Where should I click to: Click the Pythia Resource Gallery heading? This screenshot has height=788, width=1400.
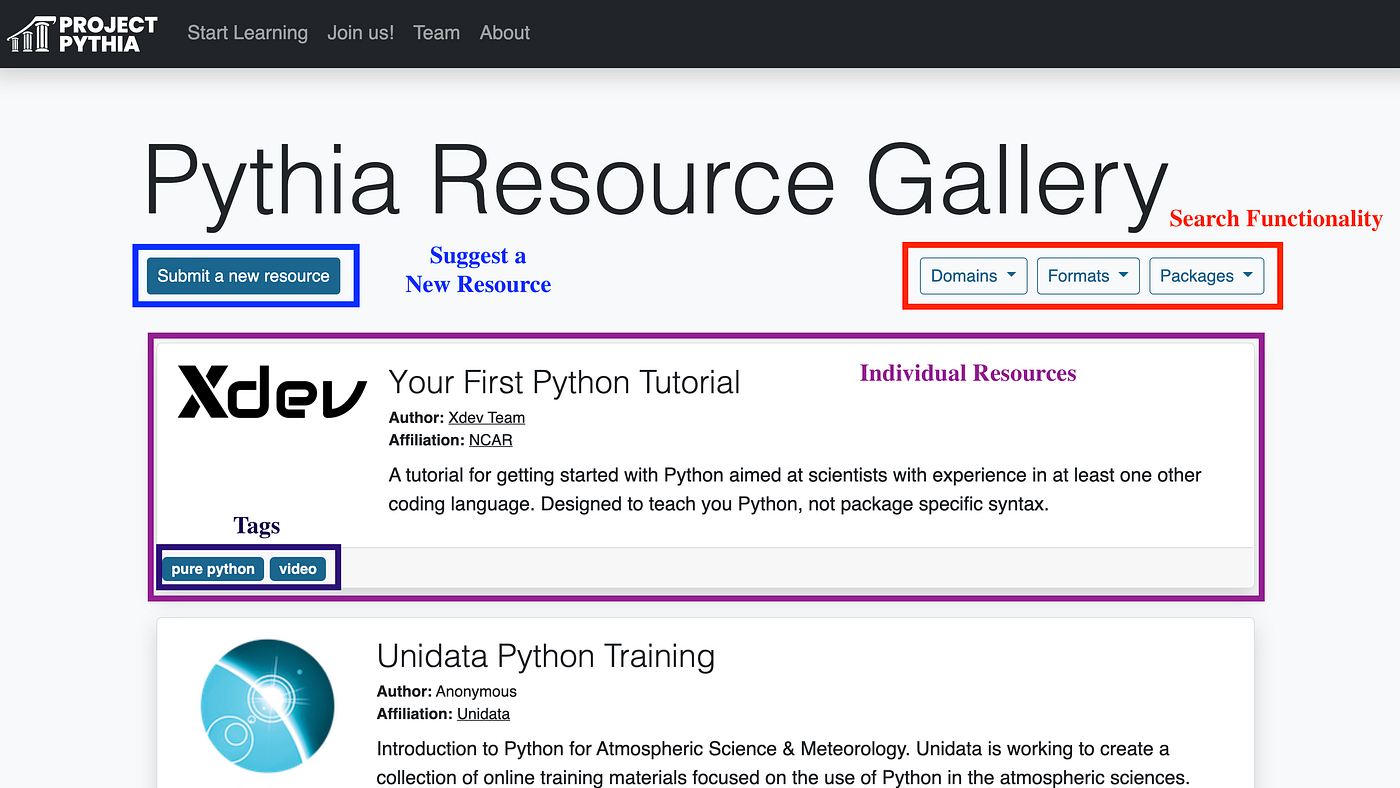click(655, 178)
